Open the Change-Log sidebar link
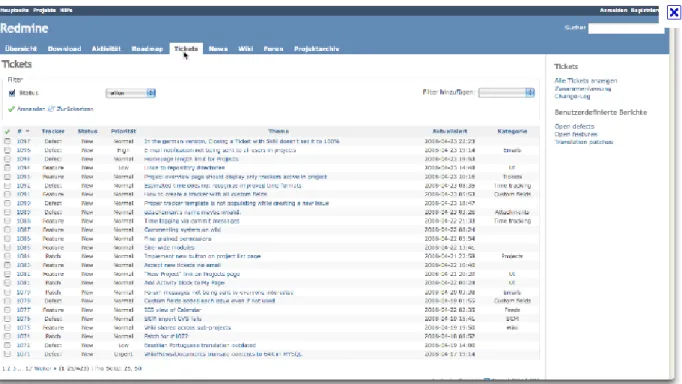Image resolution: width=682 pixels, height=384 pixels. tap(572, 97)
